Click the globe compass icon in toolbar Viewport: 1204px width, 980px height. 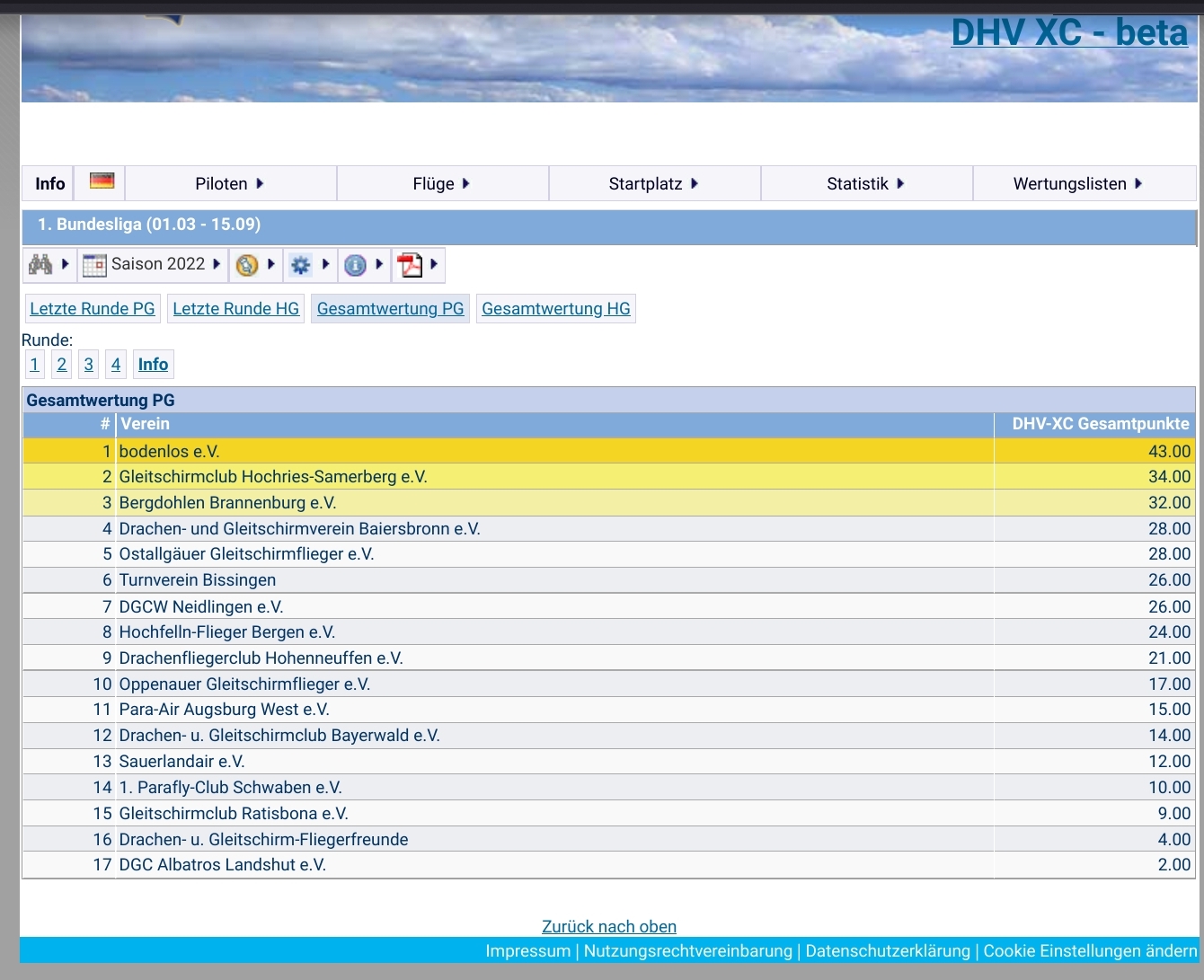[247, 265]
